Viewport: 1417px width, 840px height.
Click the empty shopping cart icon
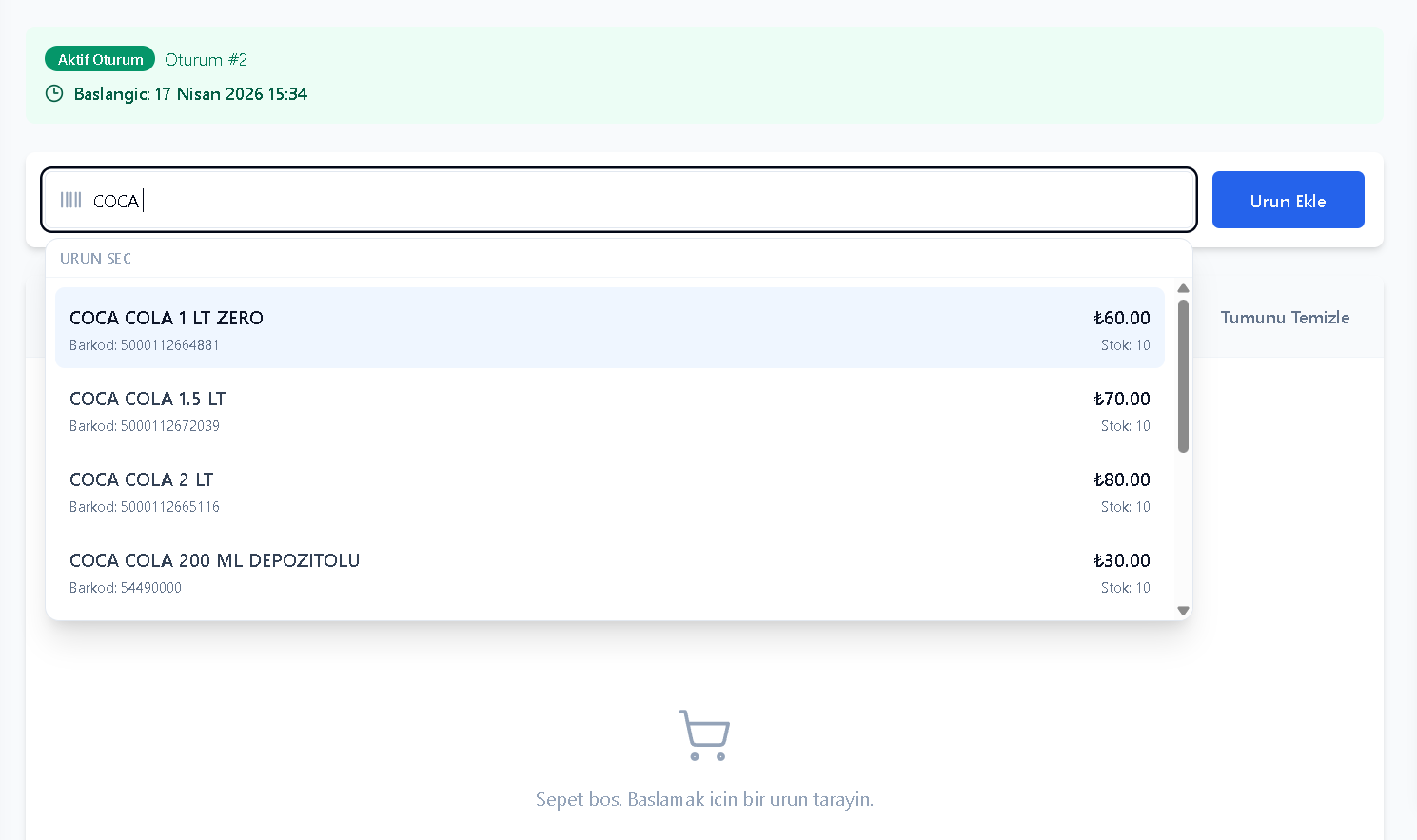[704, 733]
